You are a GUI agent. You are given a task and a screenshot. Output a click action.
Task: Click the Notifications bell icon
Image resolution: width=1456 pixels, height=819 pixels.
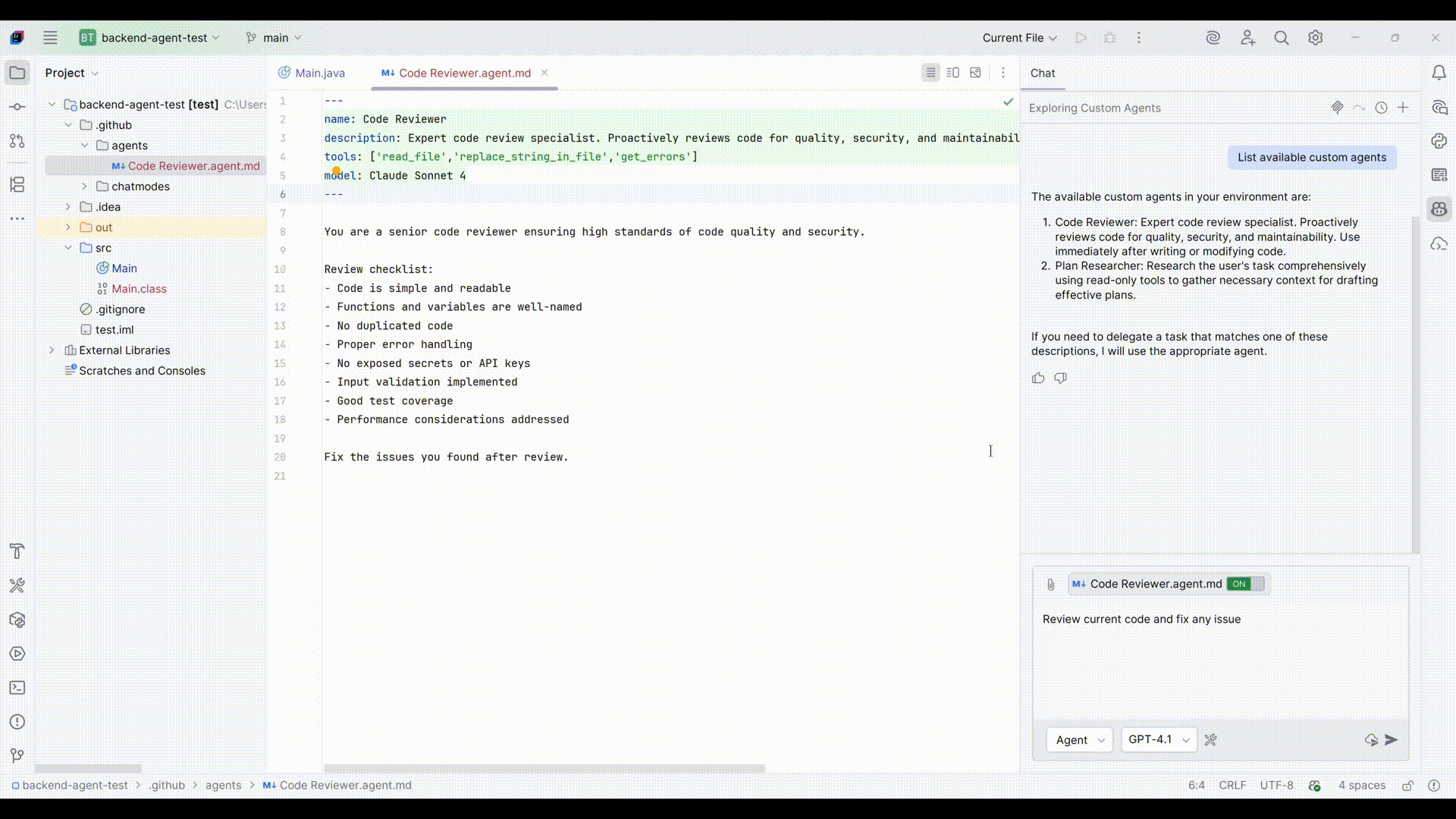point(1439,73)
